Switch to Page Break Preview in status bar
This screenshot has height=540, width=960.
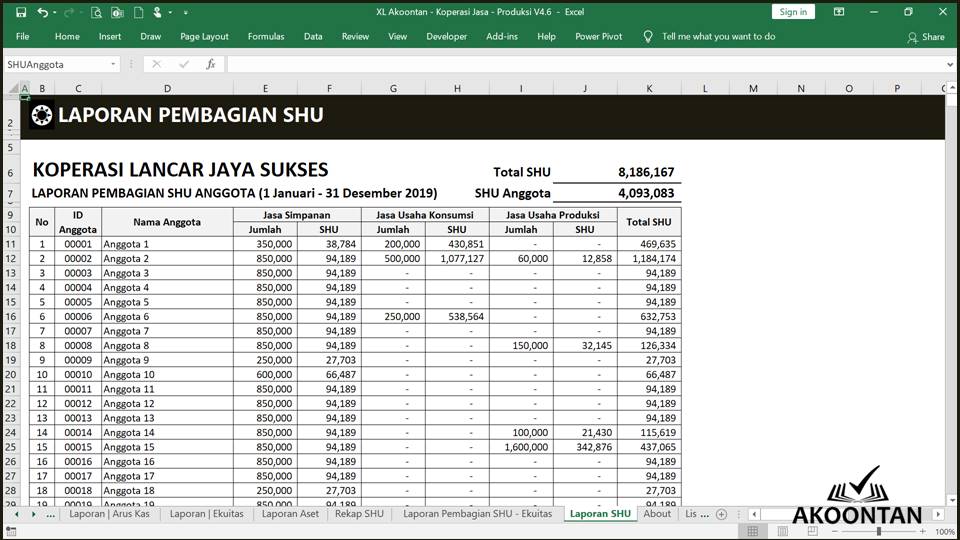812,531
